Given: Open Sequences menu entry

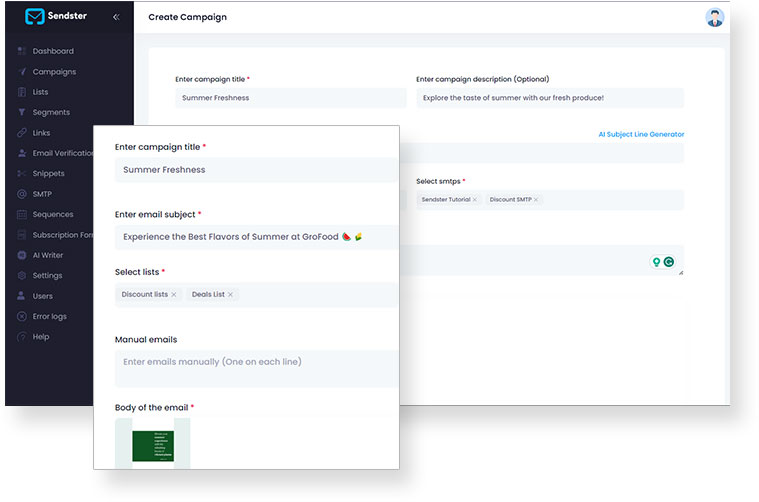Looking at the screenshot, I should pos(53,214).
